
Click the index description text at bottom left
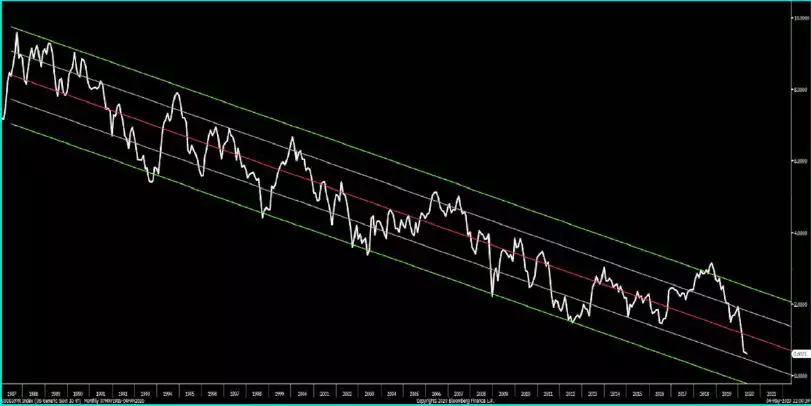click(x=72, y=401)
